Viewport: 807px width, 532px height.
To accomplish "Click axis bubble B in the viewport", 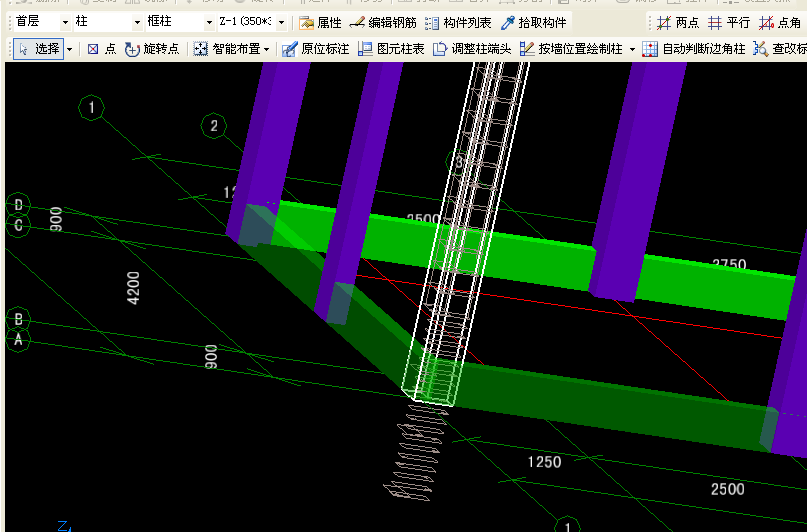I will click(x=19, y=320).
